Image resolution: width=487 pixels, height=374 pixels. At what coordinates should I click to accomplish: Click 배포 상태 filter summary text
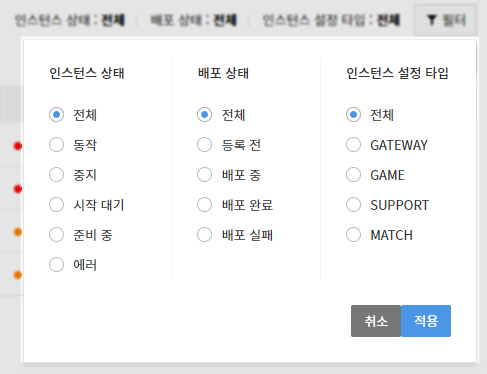pyautogui.click(x=194, y=20)
